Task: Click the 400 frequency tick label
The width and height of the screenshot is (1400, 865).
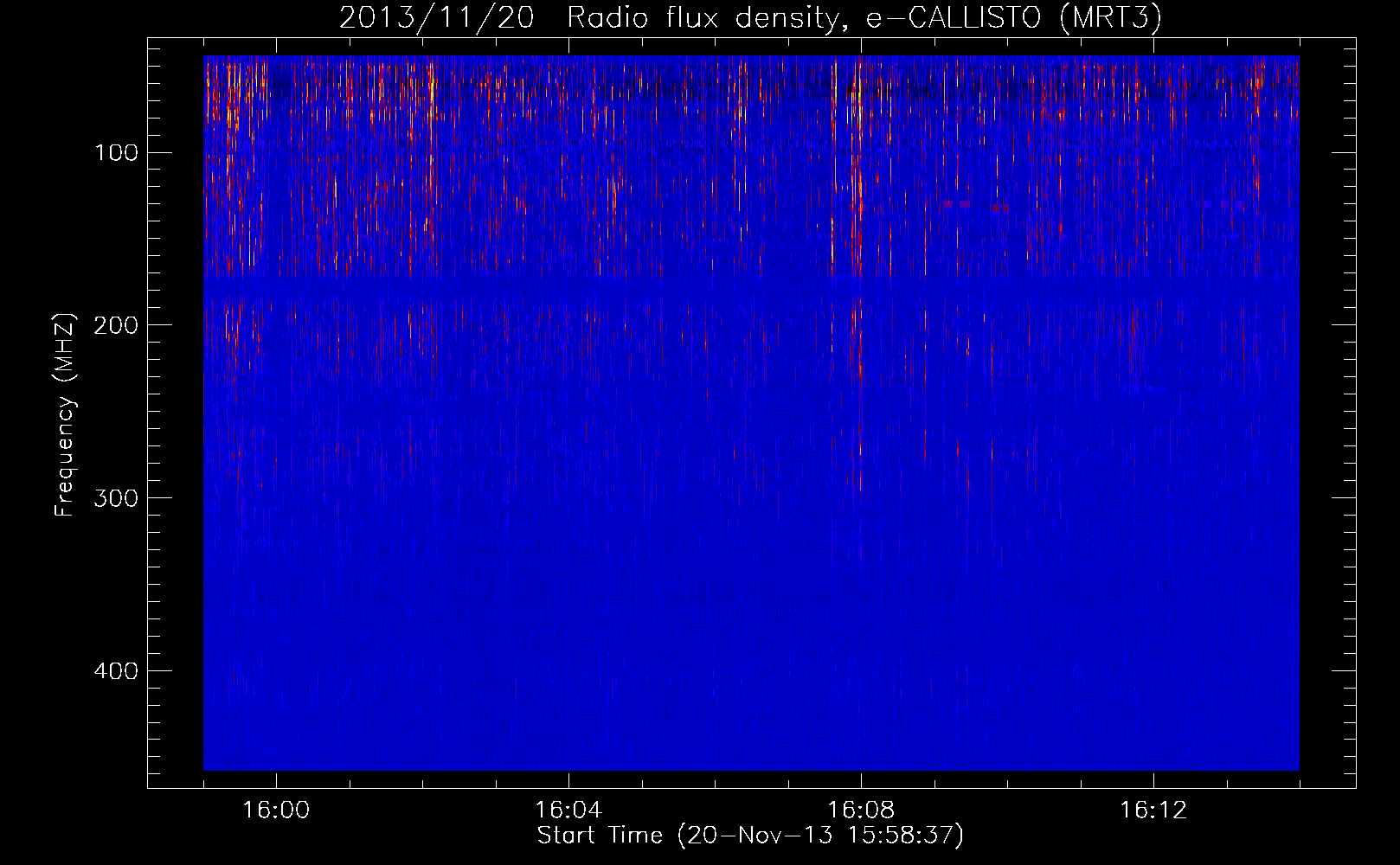Action: pyautogui.click(x=116, y=671)
